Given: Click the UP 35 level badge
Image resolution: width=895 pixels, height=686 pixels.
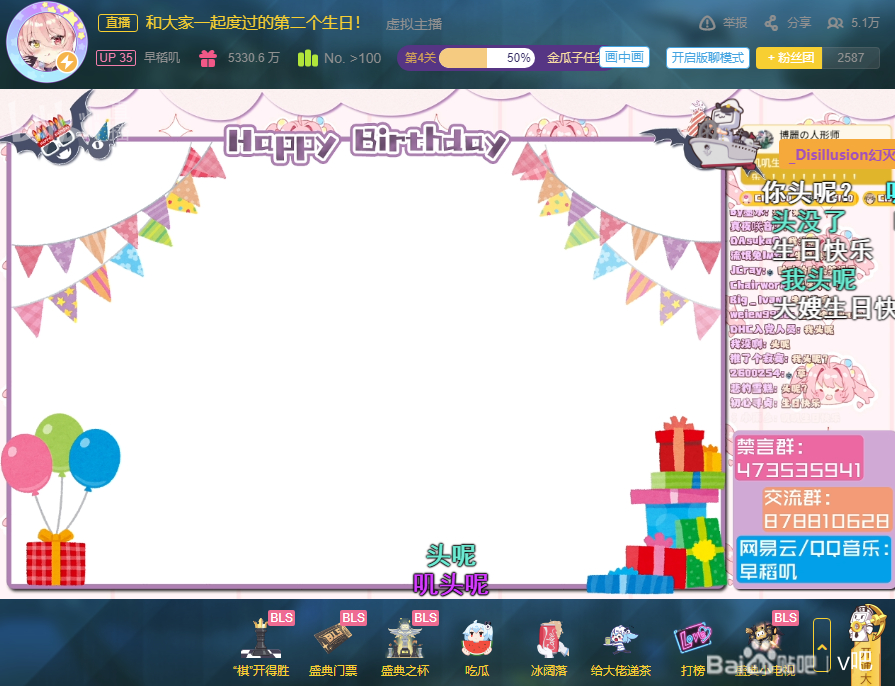Looking at the screenshot, I should click(x=116, y=58).
